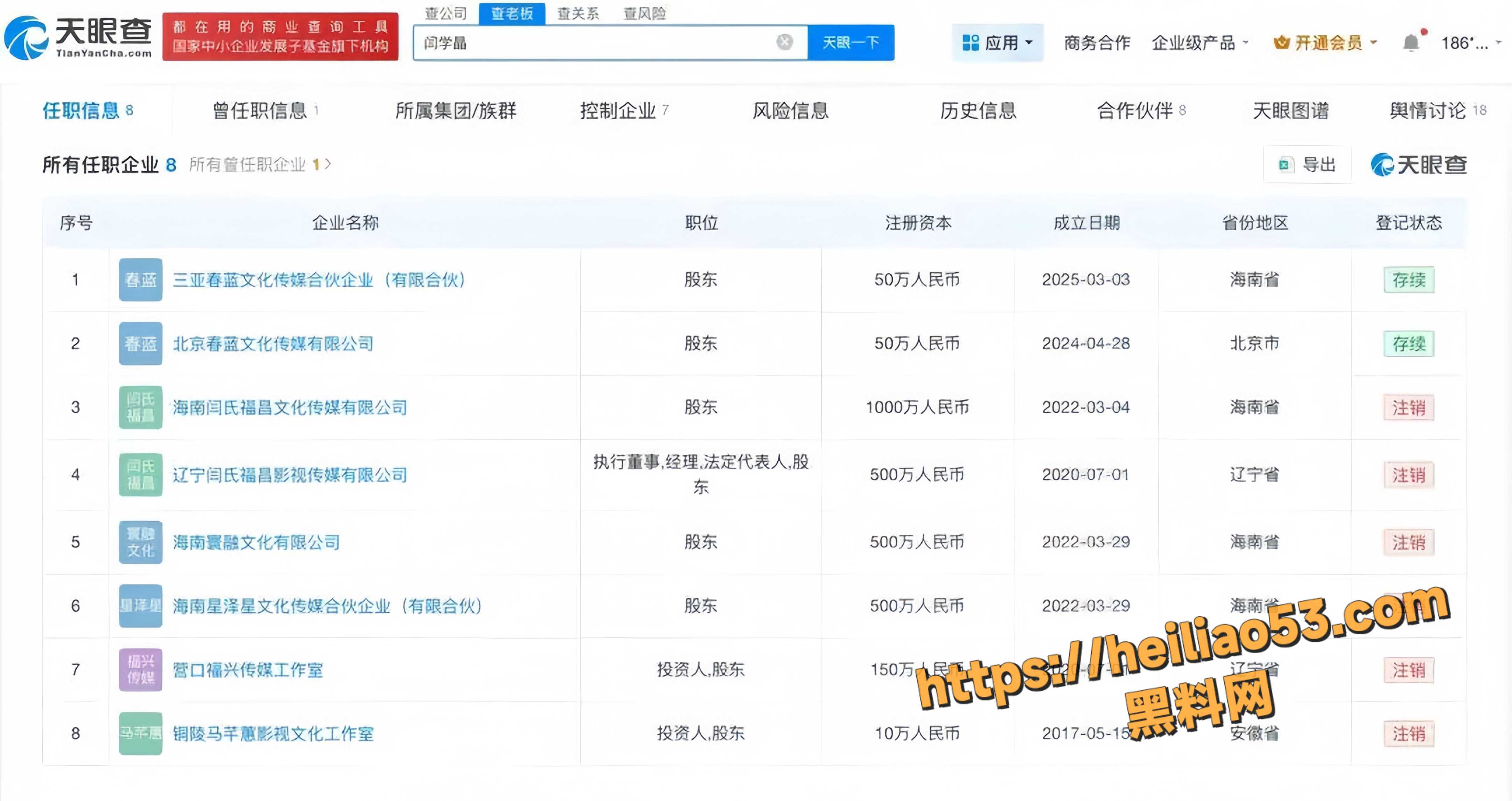The image size is (1512, 801).
Task: Click the 2024-04-28 founding date
Action: [1086, 343]
